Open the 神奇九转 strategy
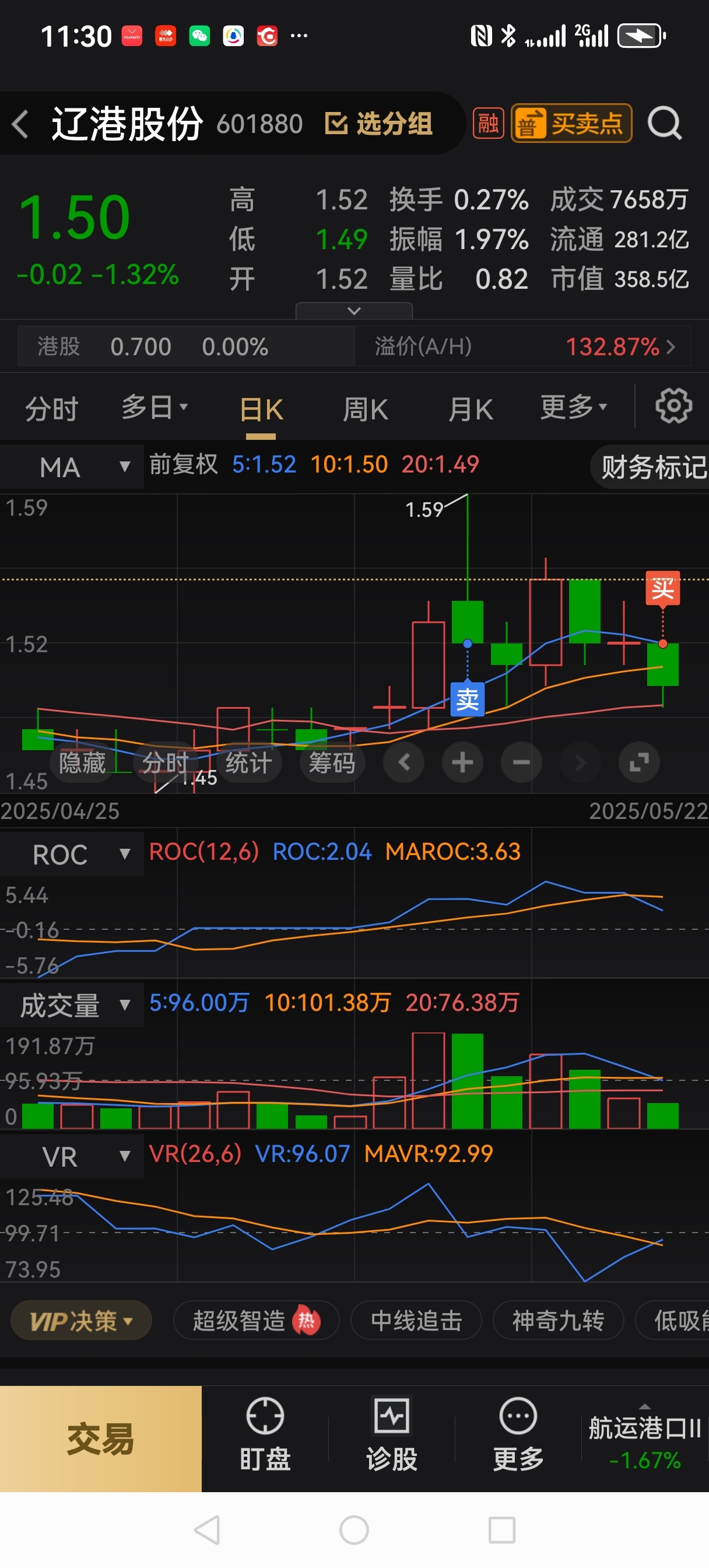709x1568 pixels. click(558, 1320)
